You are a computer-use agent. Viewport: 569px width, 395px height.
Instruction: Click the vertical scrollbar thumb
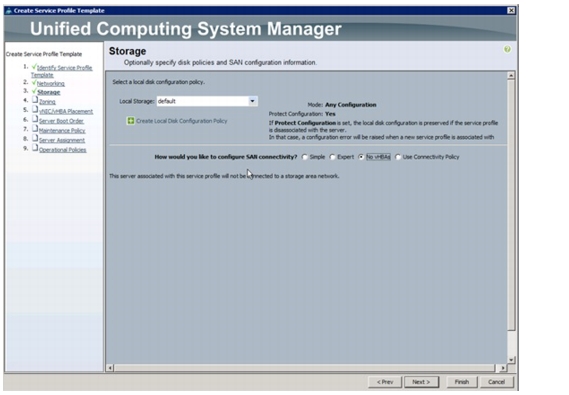tap(511, 205)
